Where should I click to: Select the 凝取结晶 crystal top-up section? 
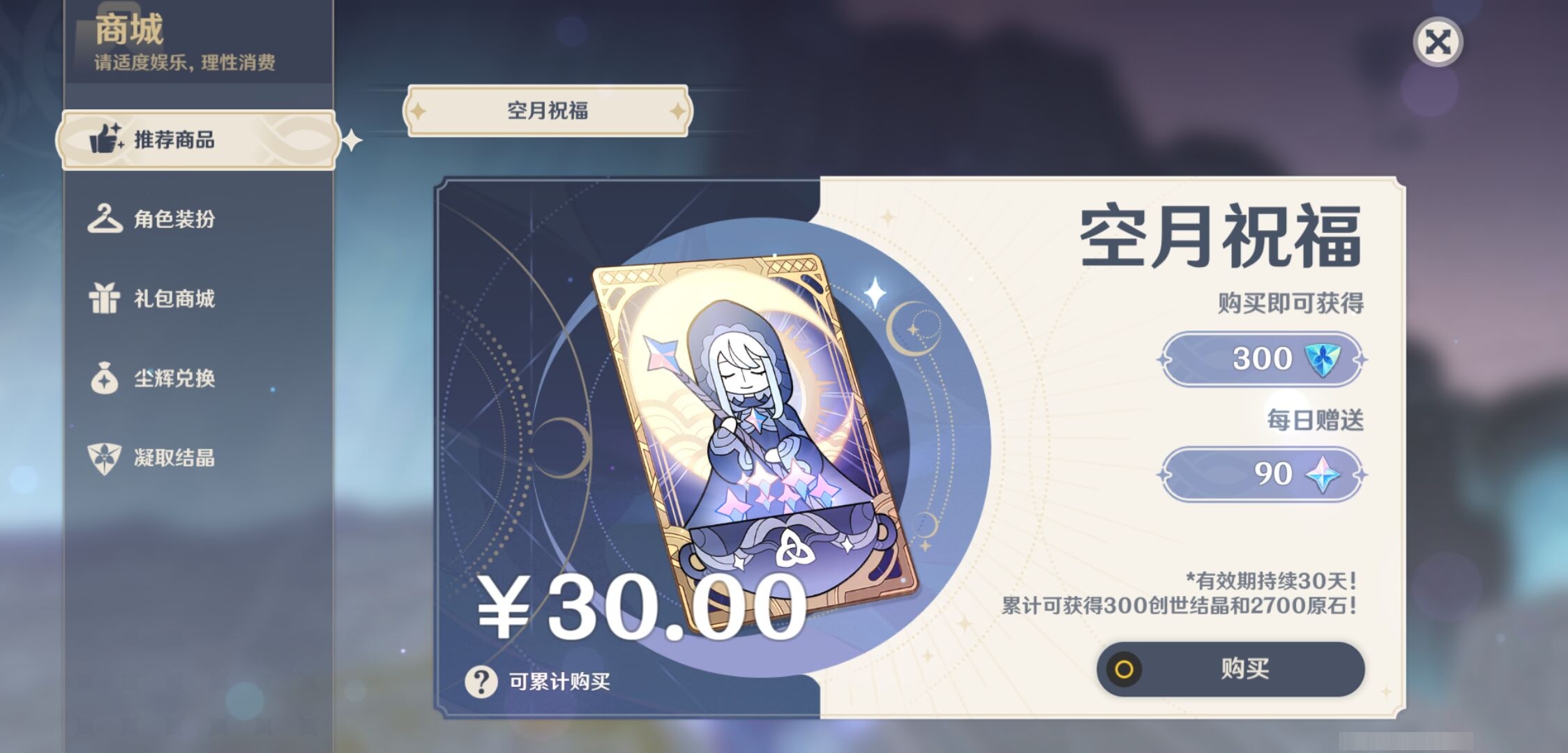199,458
